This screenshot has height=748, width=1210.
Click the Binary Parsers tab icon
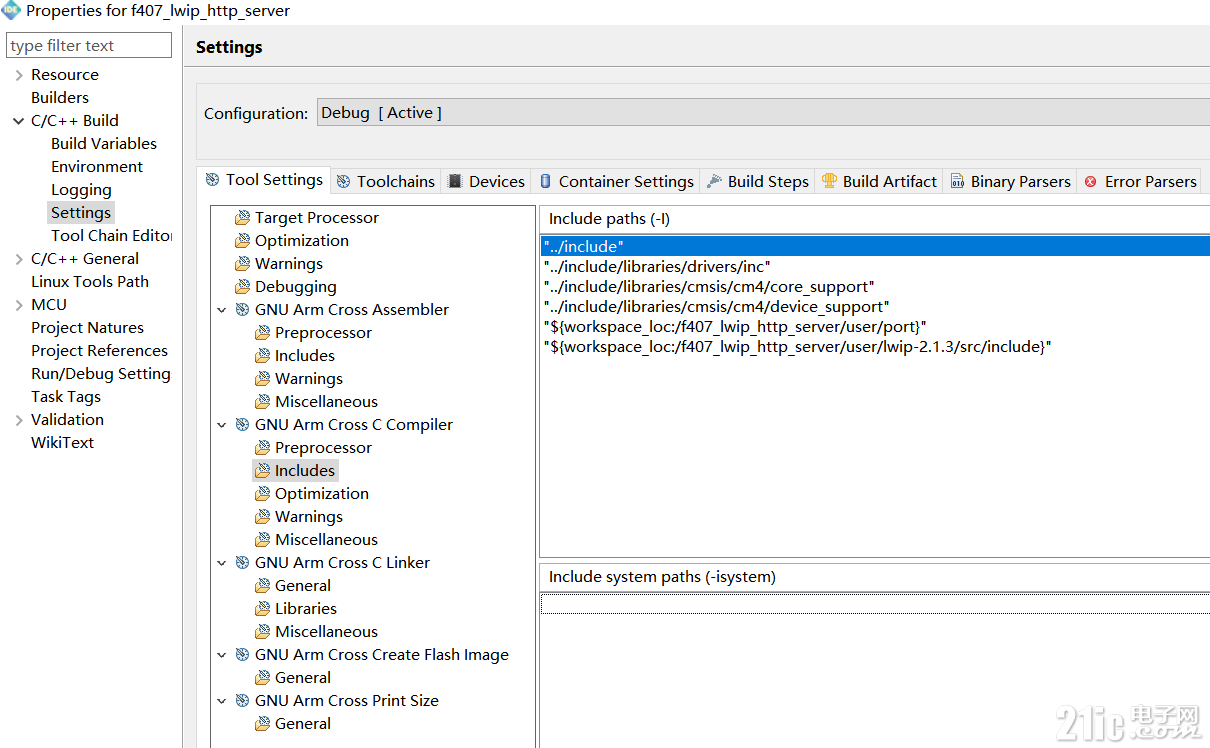point(957,182)
